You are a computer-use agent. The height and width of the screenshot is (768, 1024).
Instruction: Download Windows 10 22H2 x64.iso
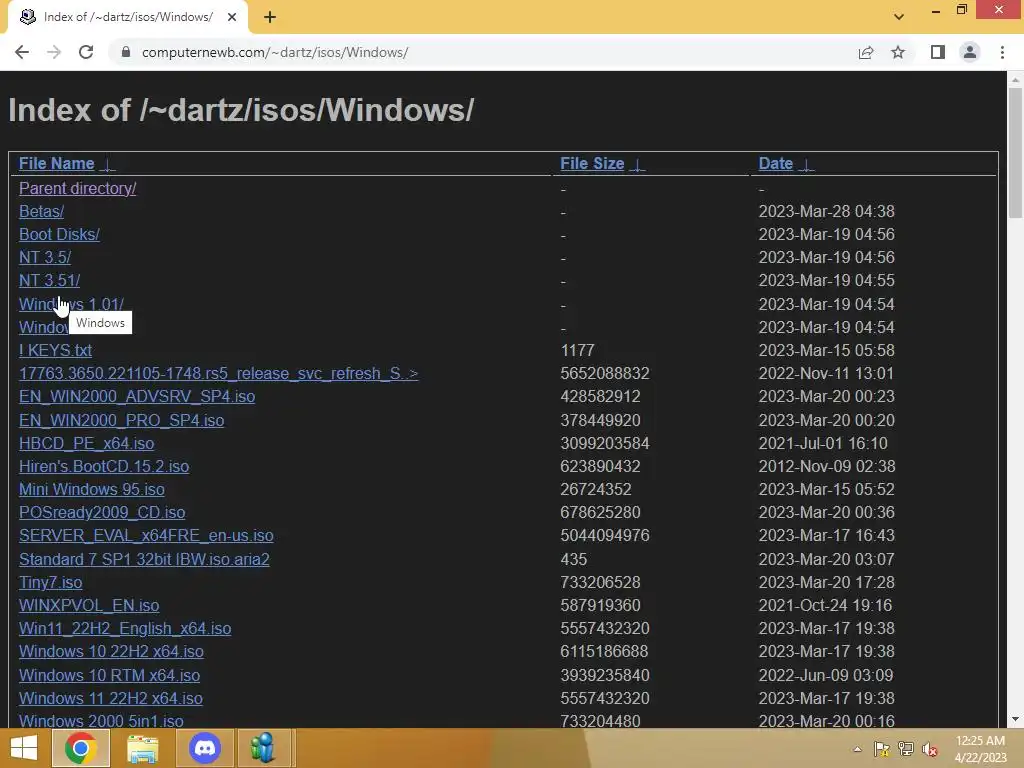point(112,652)
